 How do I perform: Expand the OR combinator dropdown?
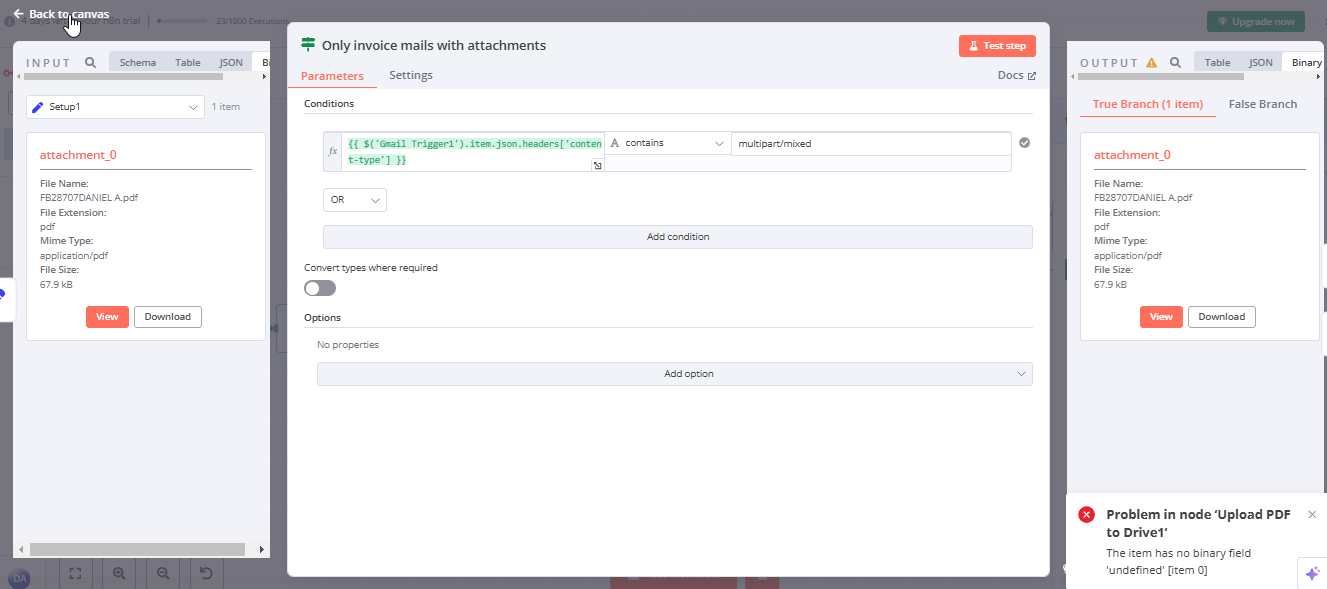tap(354, 200)
